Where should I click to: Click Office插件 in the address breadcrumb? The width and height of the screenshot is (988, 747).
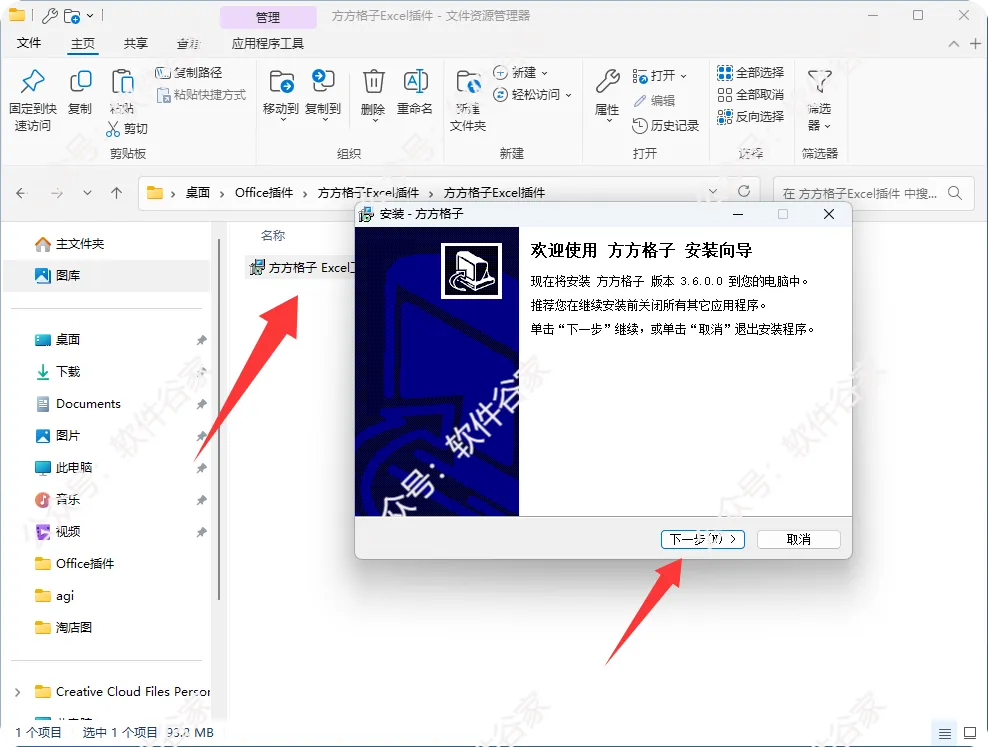tap(264, 193)
